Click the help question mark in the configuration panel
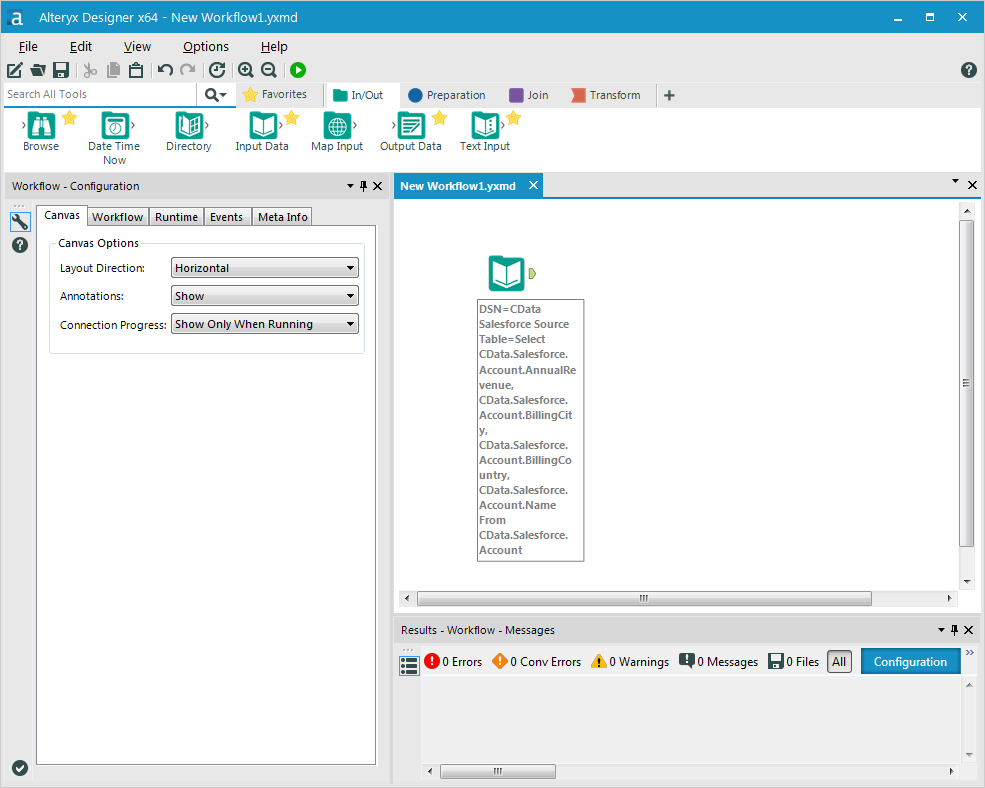The width and height of the screenshot is (985, 788). tap(20, 245)
